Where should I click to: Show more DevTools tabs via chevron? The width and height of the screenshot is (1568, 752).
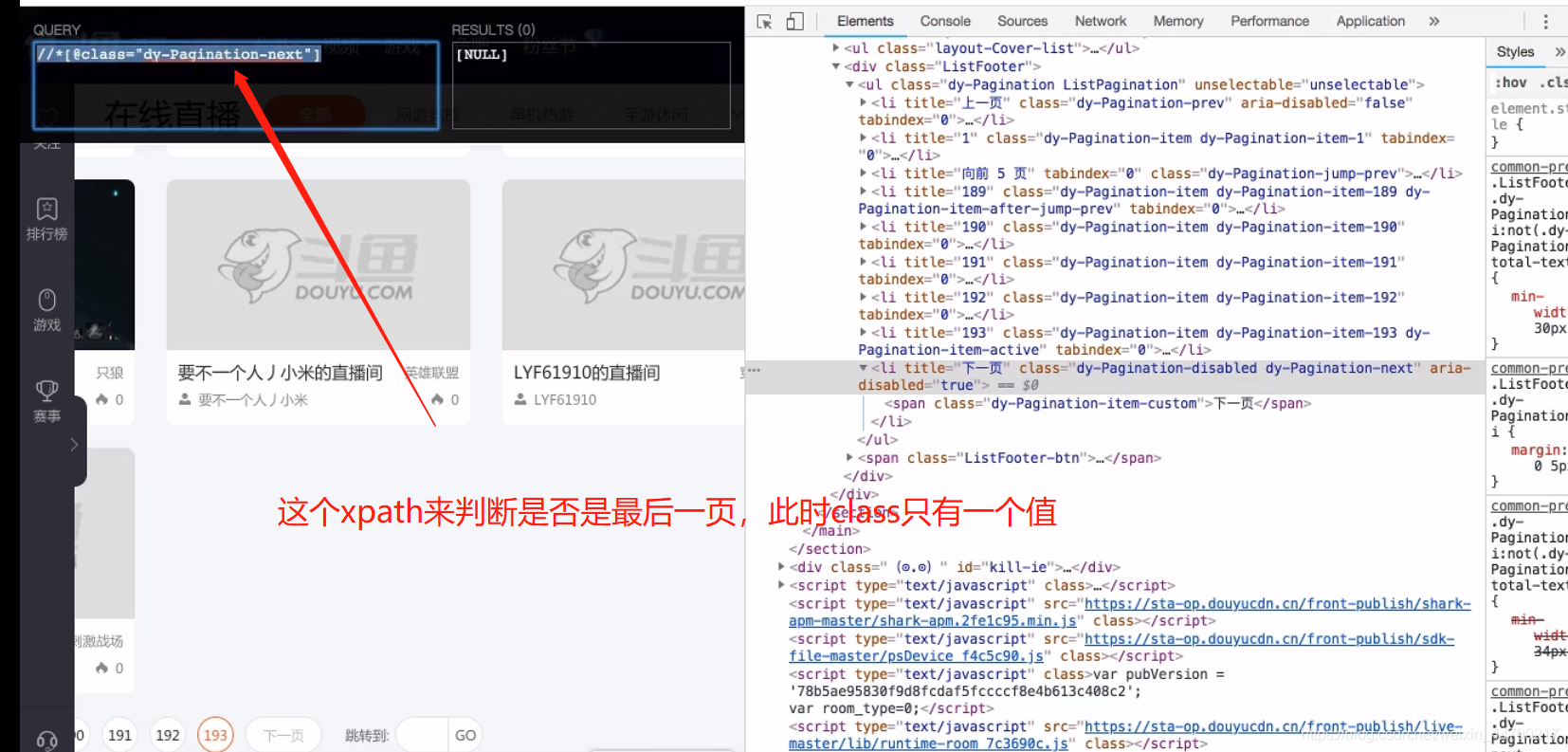click(x=1434, y=21)
